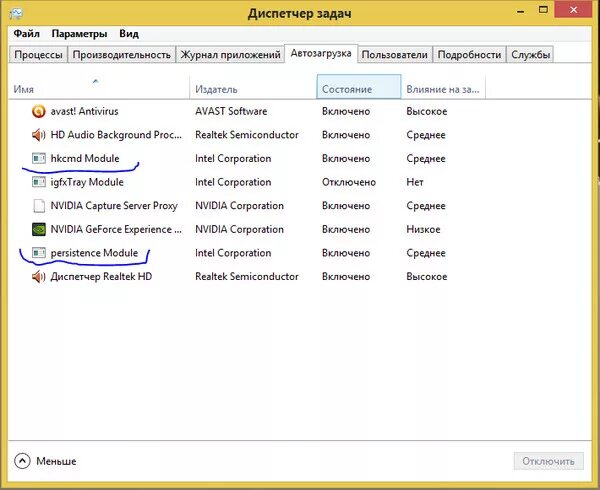600x490 pixels.
Task: Click the persistence Module icon
Action: coord(39,253)
